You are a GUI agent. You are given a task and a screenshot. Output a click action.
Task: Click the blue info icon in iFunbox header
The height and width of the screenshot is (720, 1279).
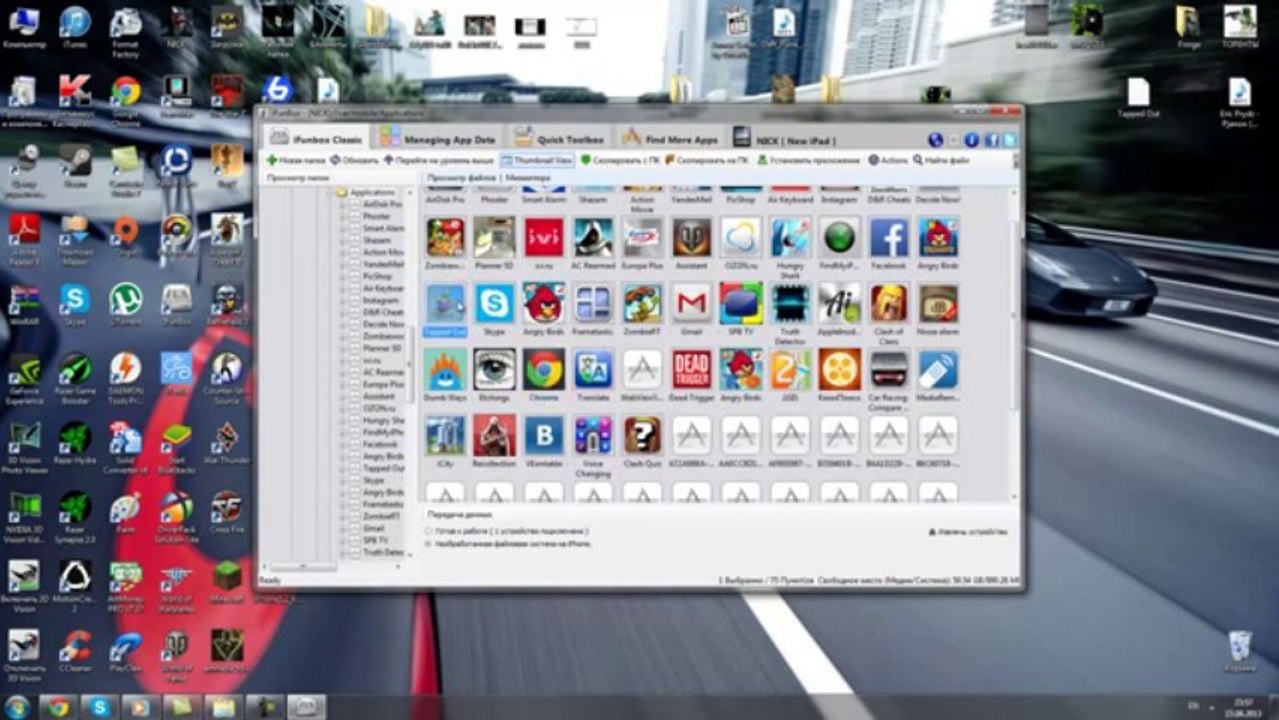[972, 140]
